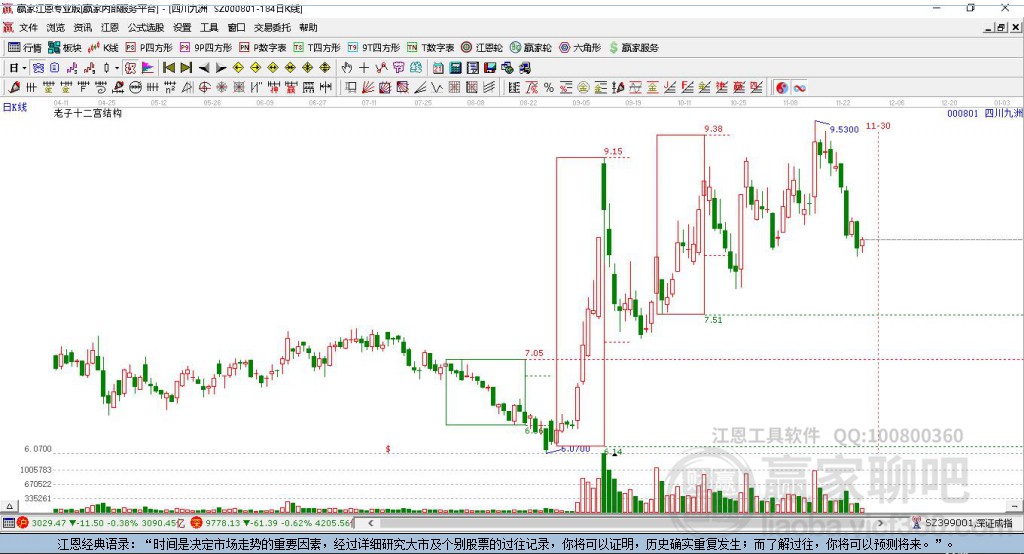Click the SZ399001 深证成指 status item
Image resolution: width=1024 pixels, height=554 pixels.
click(963, 523)
